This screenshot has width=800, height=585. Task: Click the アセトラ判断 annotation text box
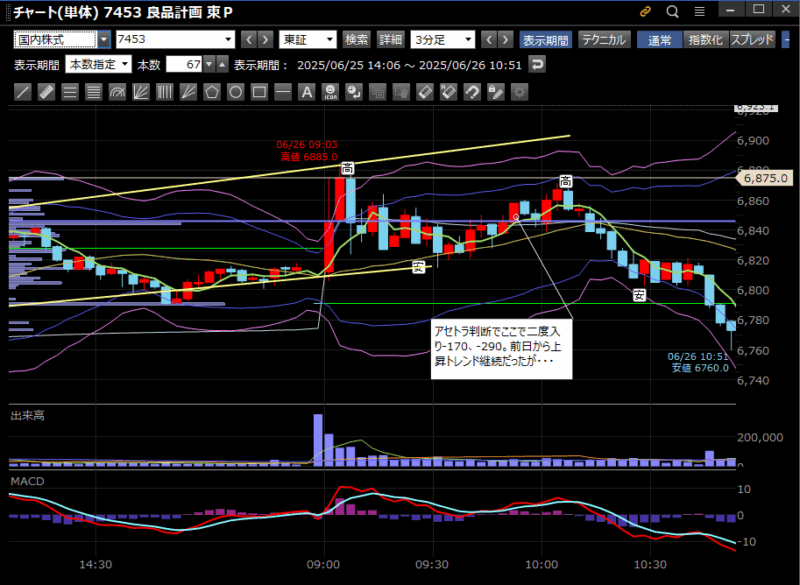tap(502, 349)
